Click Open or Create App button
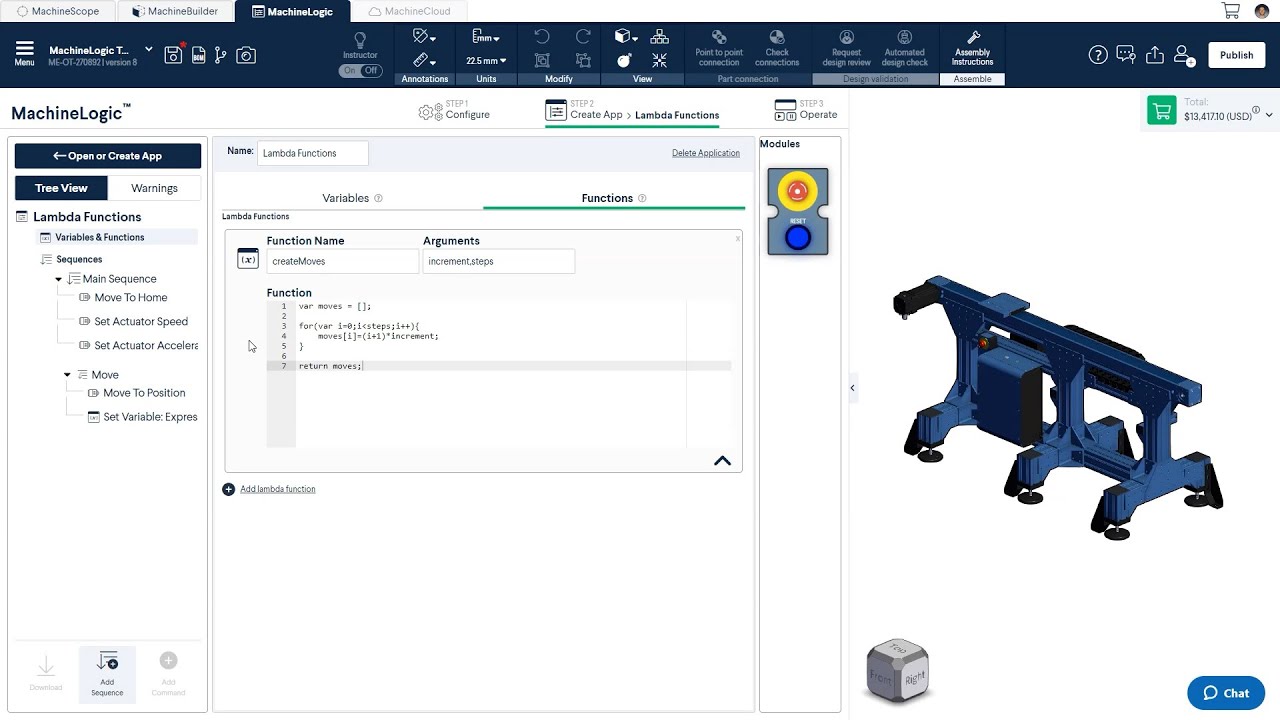 point(108,156)
